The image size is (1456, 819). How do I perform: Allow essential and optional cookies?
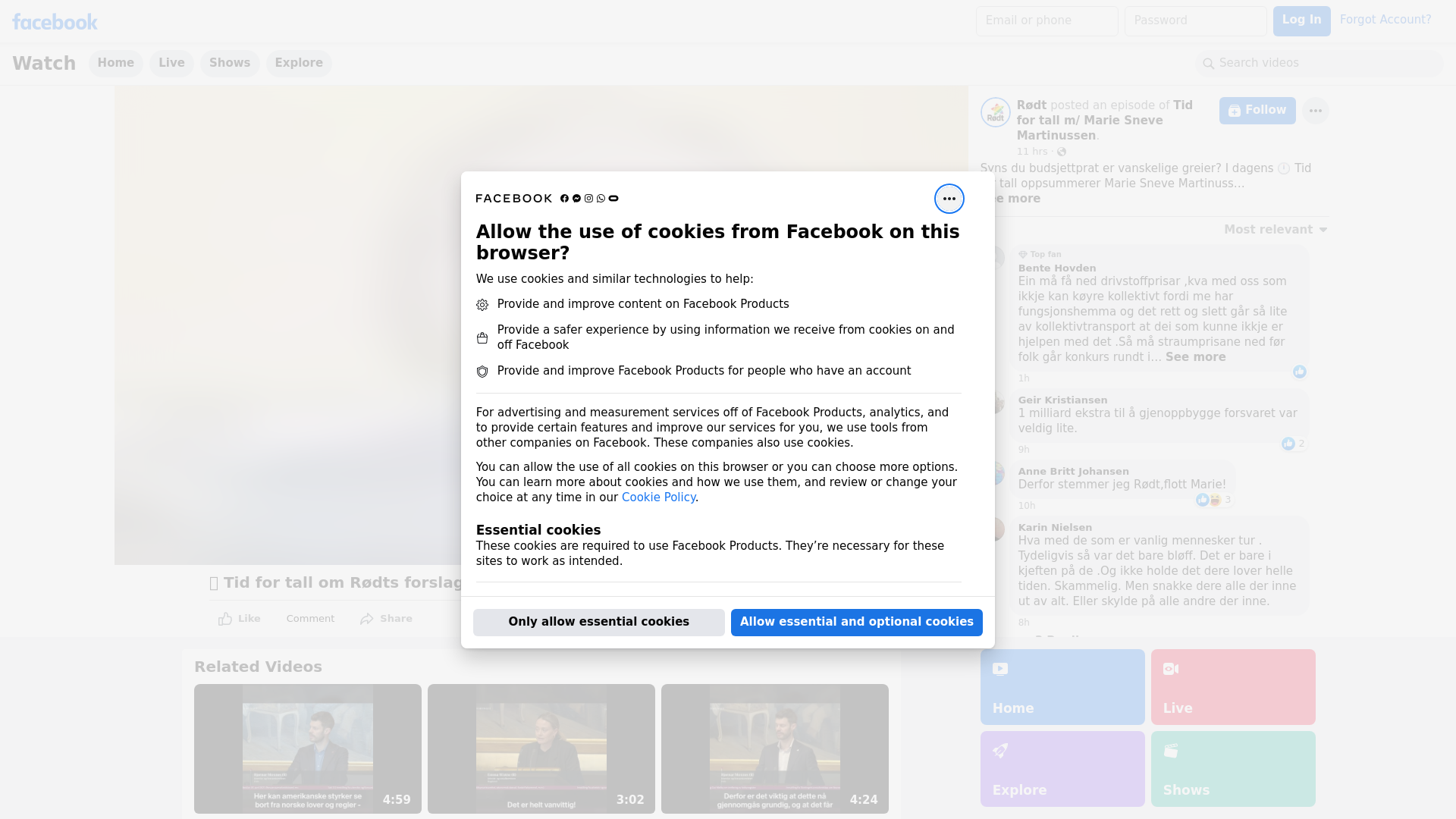(x=856, y=622)
